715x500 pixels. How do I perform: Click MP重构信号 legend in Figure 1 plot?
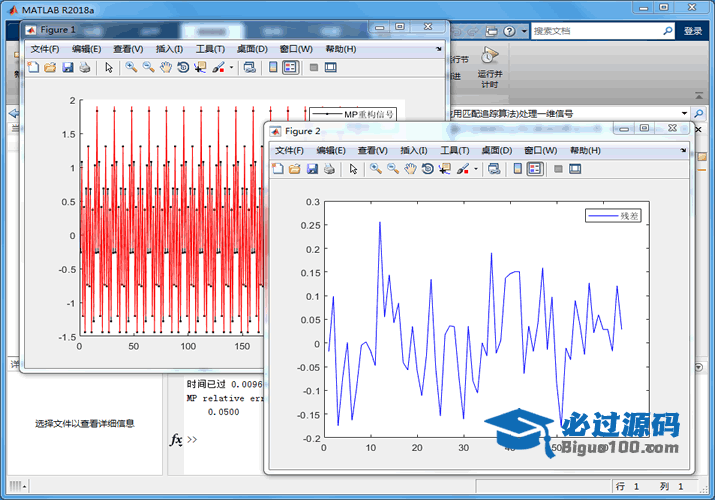353,114
